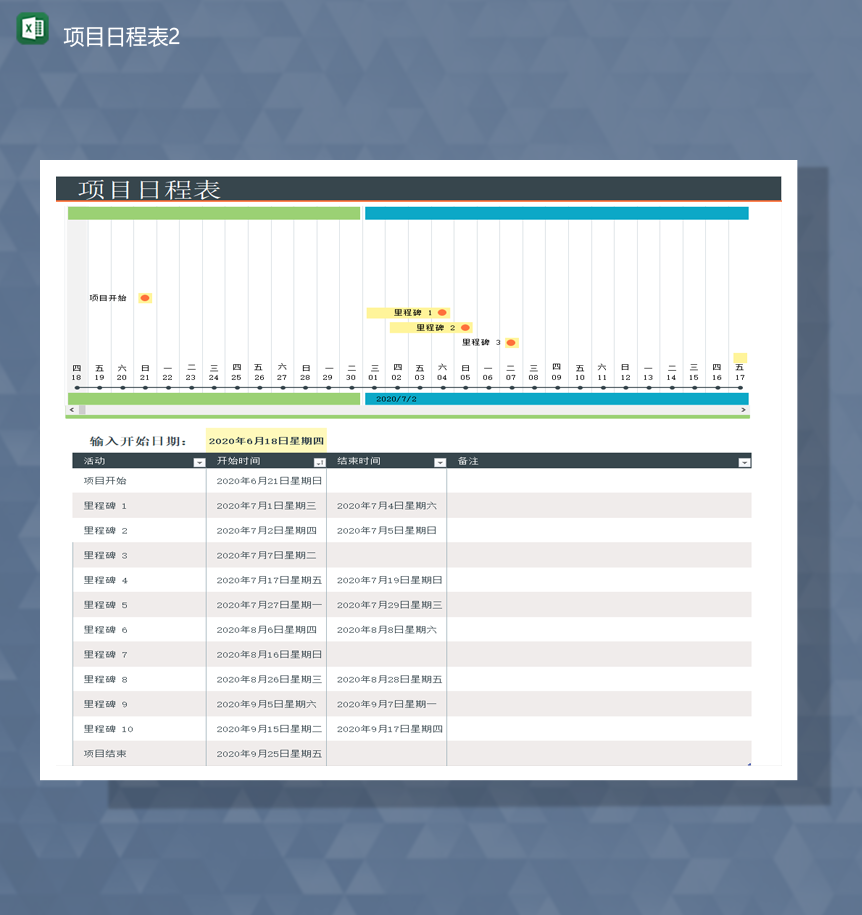The height and width of the screenshot is (915, 862).
Task: Click the yellow marker above Friday 17
Action: (739, 356)
